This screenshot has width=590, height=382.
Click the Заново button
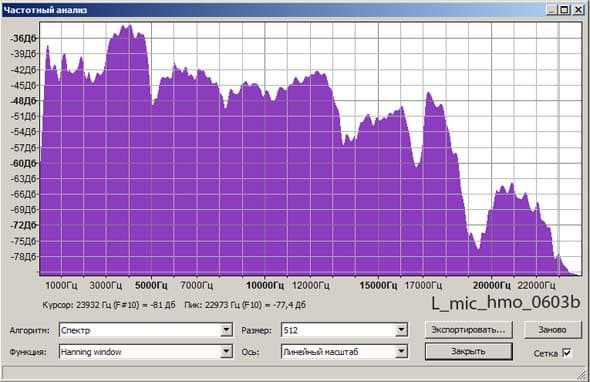point(552,330)
